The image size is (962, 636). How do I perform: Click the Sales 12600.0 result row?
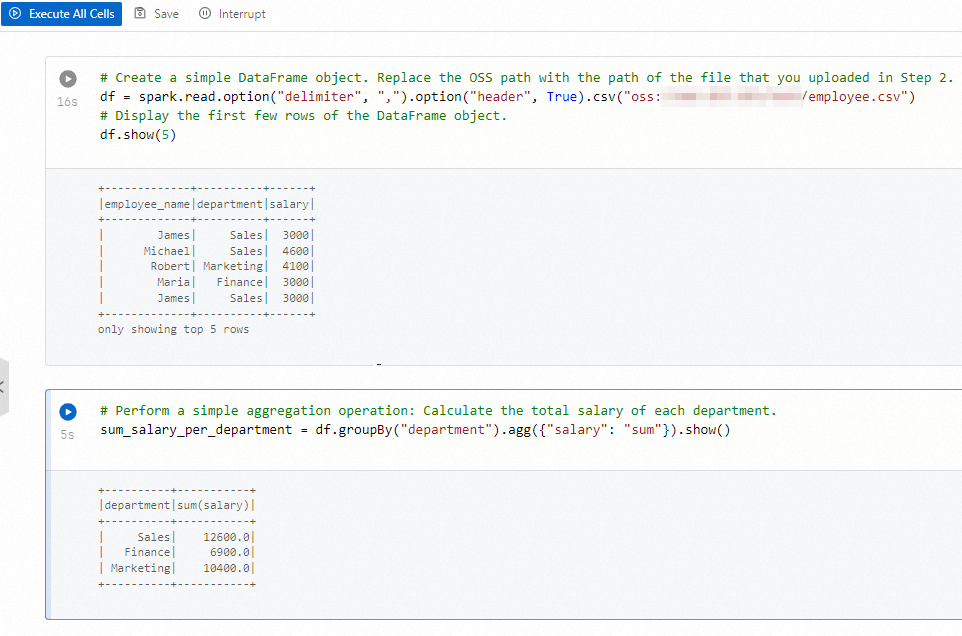[x=177, y=537]
